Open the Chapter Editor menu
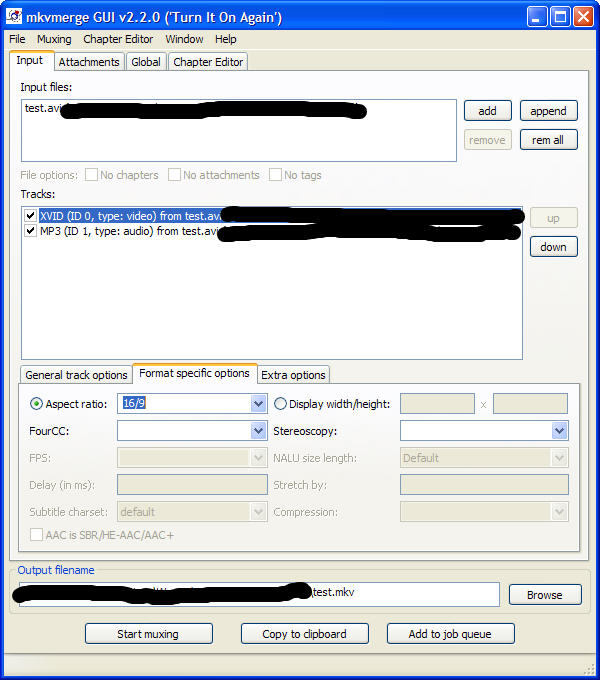This screenshot has height=680, width=600. 118,39
